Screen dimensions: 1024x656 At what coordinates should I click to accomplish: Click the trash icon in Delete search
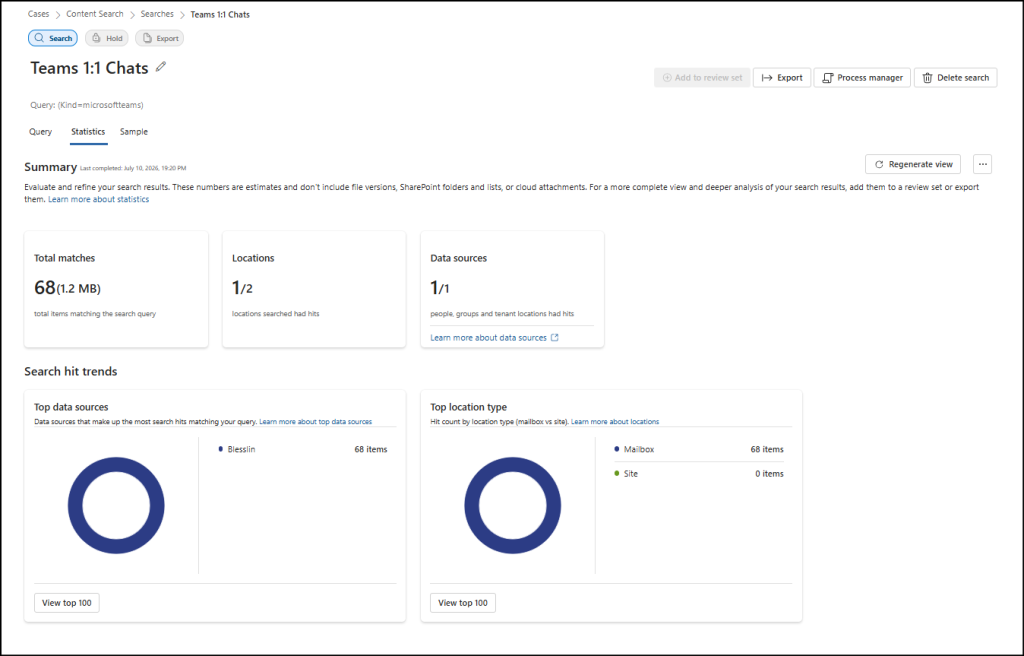927,78
